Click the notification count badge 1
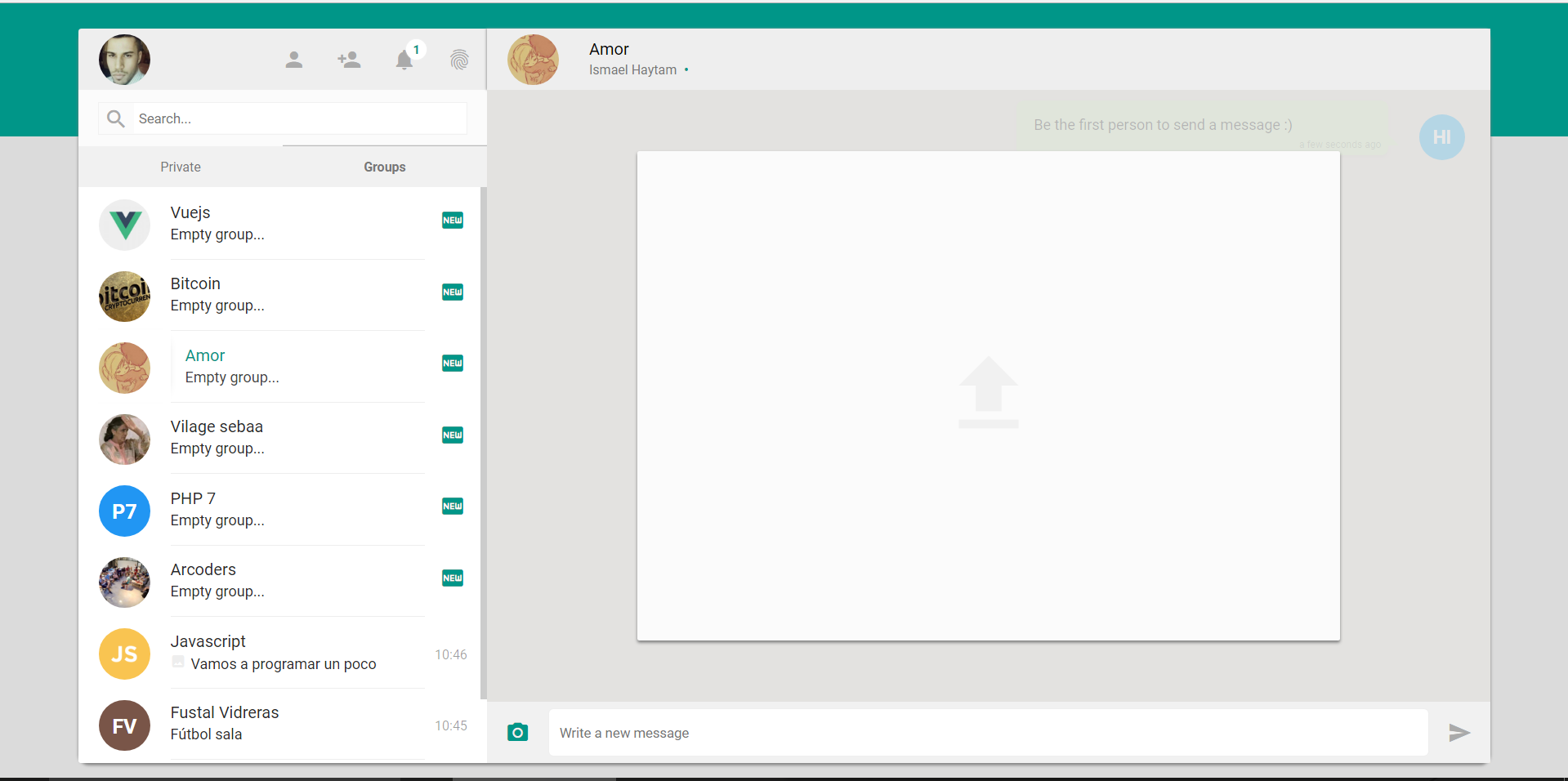Screen dimensions: 1568x781 point(417,50)
